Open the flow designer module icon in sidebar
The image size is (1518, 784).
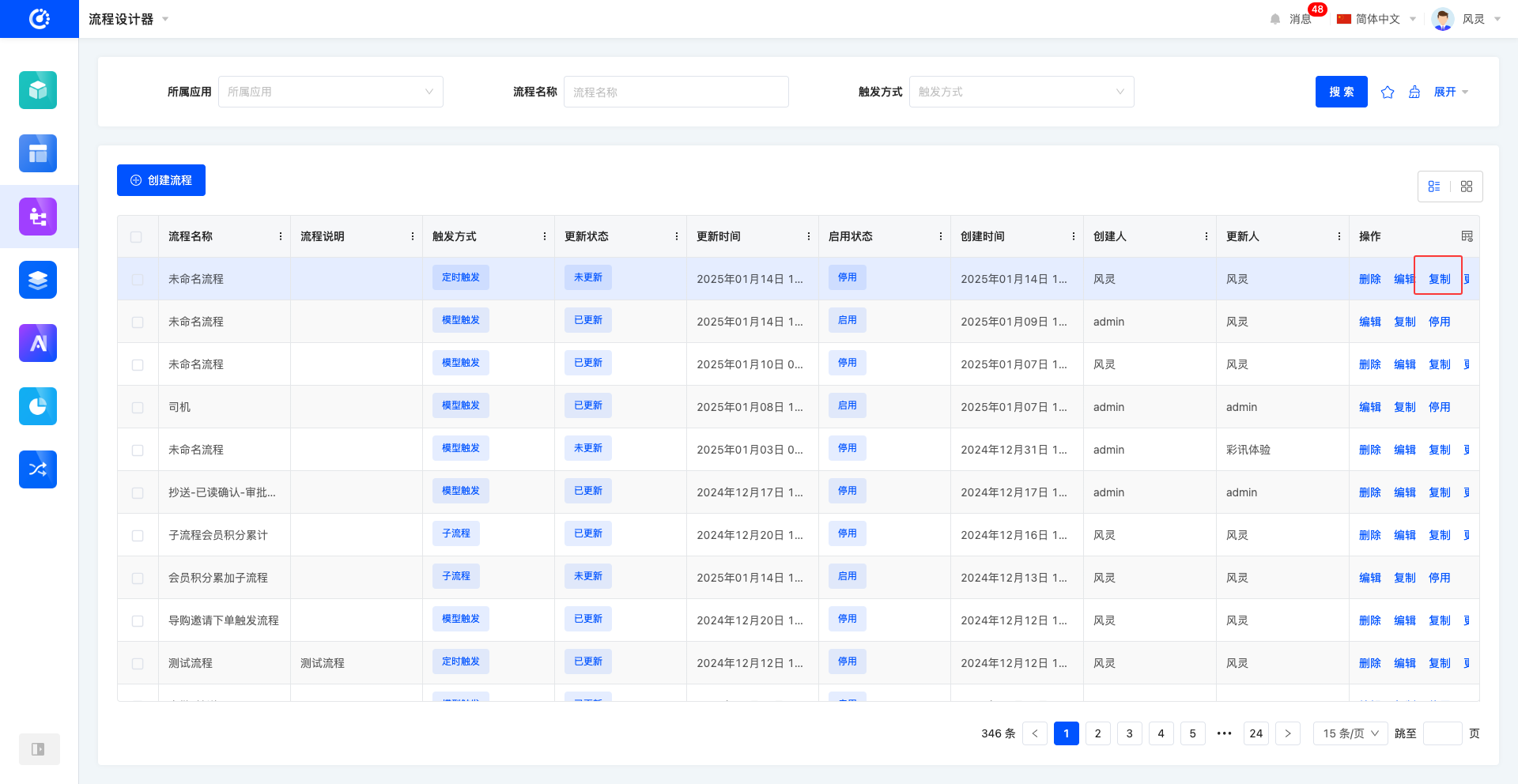tap(38, 217)
